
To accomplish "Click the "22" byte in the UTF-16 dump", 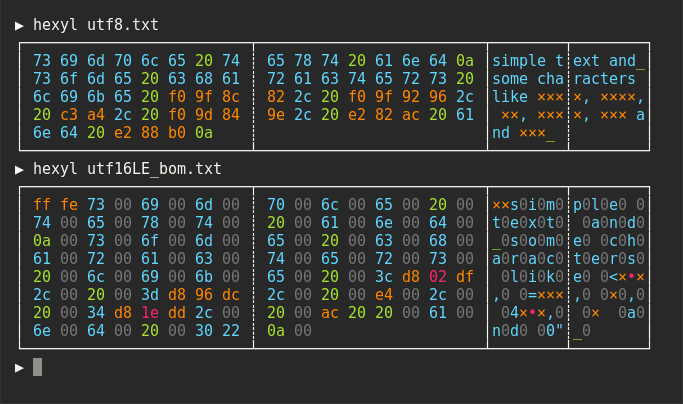I will coord(231,330).
